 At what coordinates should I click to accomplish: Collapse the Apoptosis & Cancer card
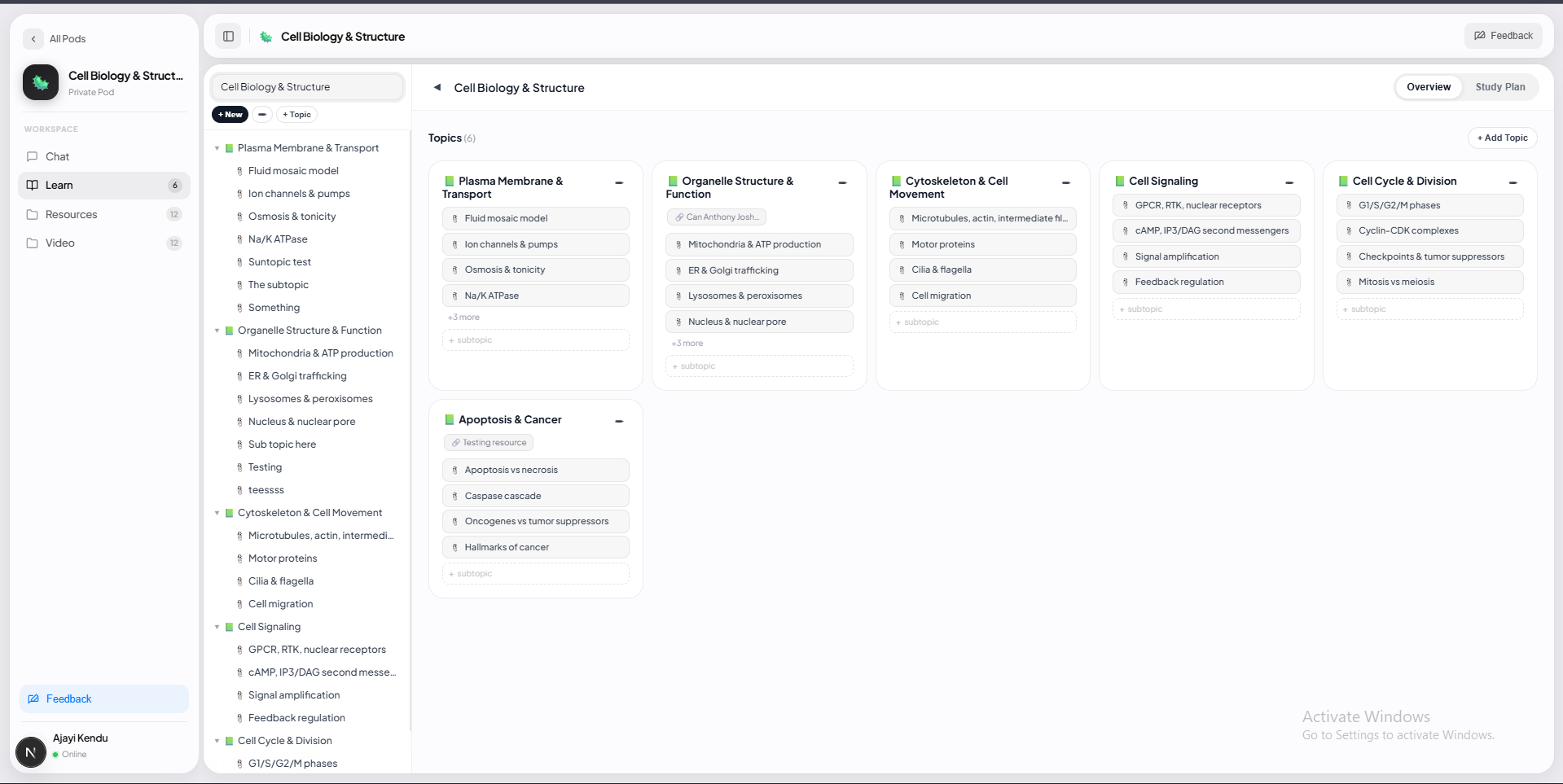click(619, 422)
